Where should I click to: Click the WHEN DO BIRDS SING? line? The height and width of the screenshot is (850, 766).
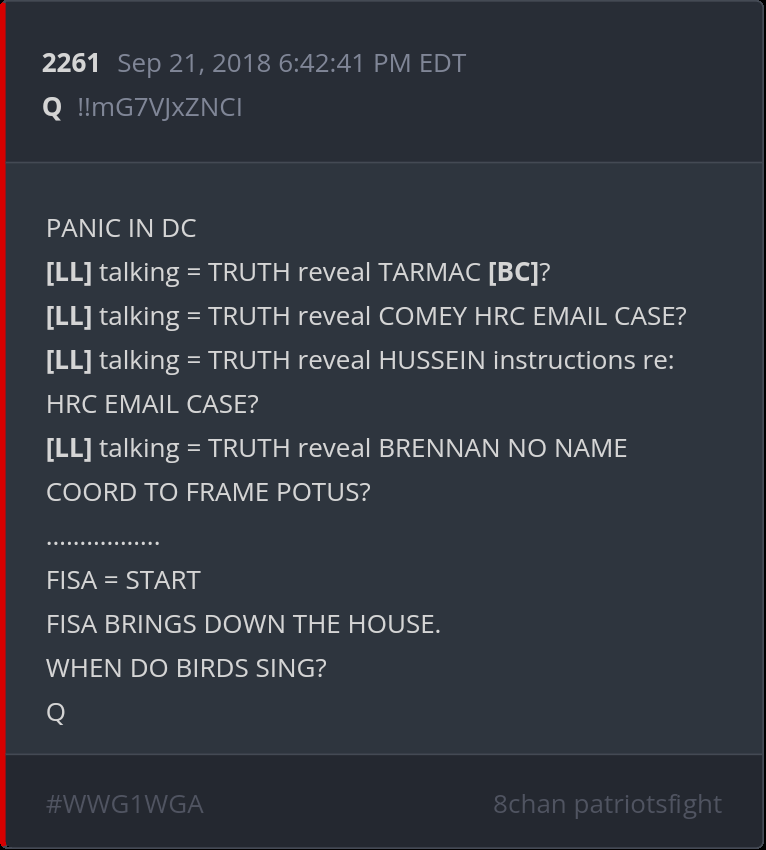(x=186, y=668)
